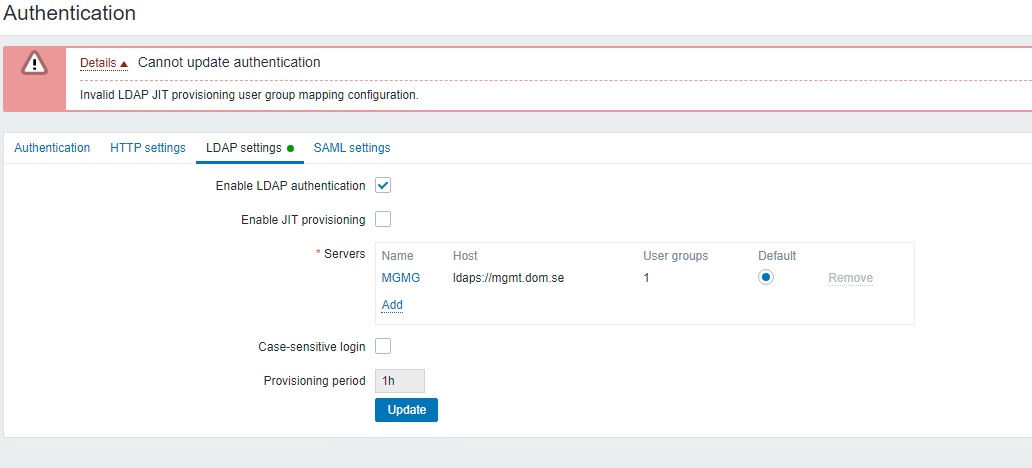1032x468 pixels.
Task: Open the HTTP settings tab
Action: 148,148
